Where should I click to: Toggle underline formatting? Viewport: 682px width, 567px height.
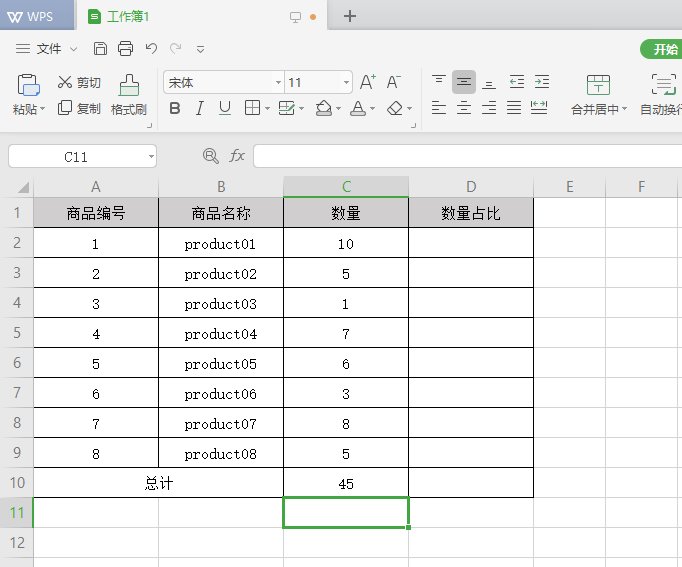coord(224,108)
